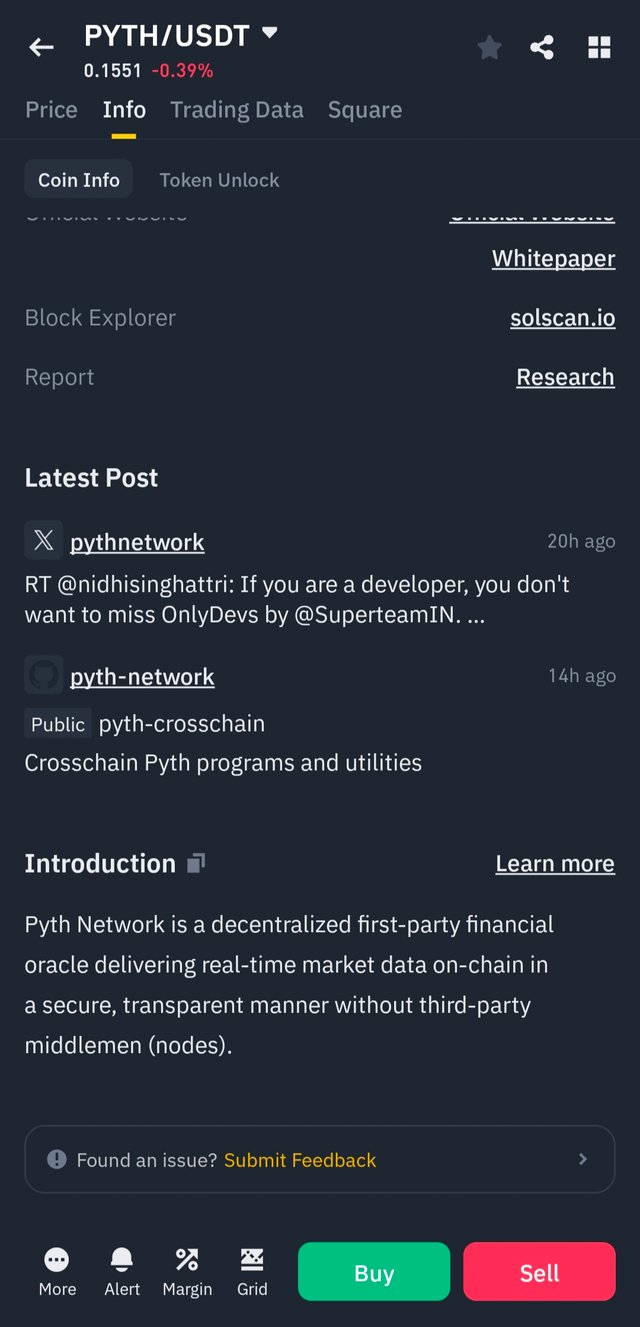Switch to the Price tab
This screenshot has height=1327, width=640.
tap(51, 110)
